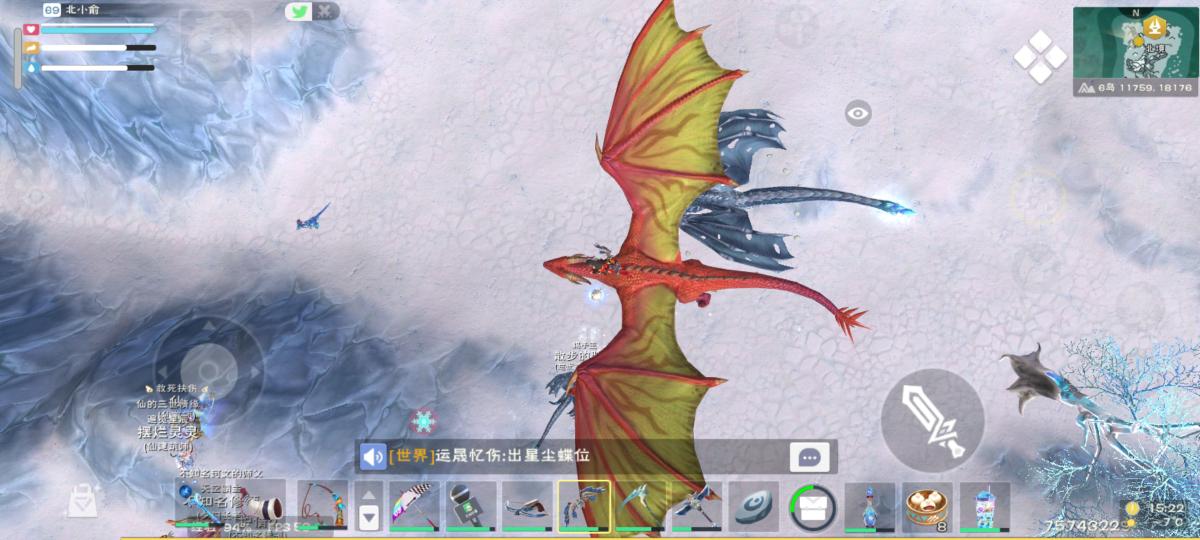
Task: Open the mail envelope slot with green ring
Action: (x=812, y=507)
